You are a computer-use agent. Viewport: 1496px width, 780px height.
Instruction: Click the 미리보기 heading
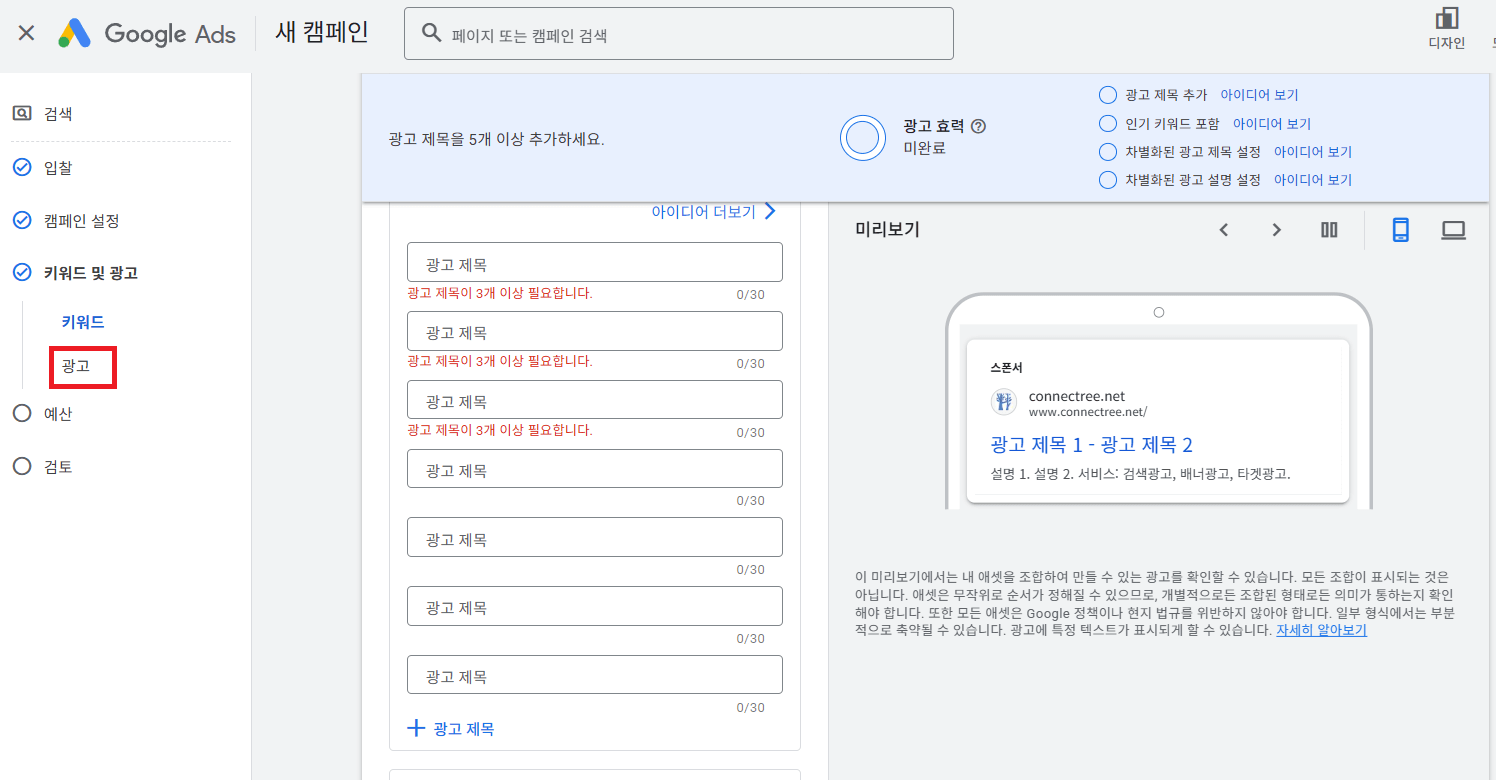pyautogui.click(x=887, y=229)
